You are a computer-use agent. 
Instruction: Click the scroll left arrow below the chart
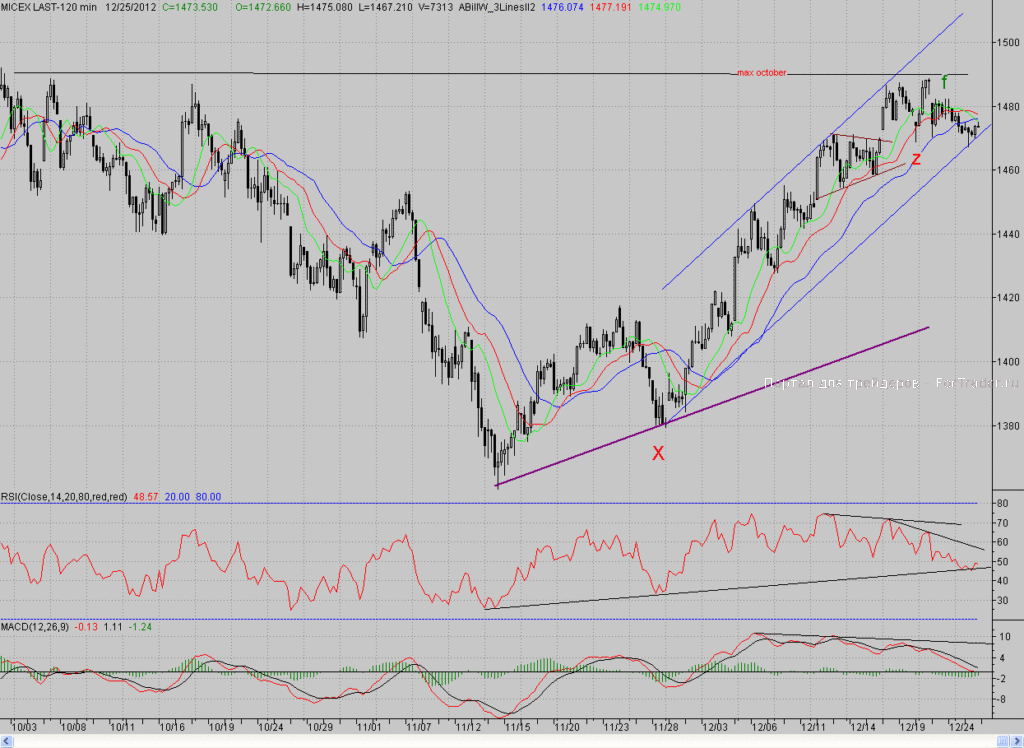click(x=6, y=741)
